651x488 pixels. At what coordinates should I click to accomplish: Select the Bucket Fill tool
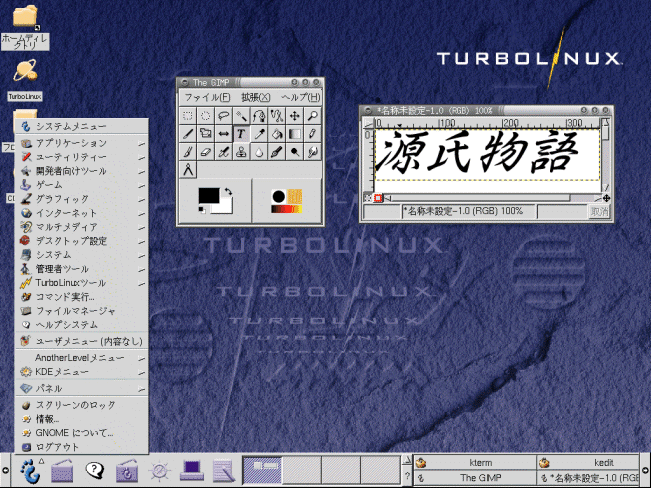click(x=277, y=134)
